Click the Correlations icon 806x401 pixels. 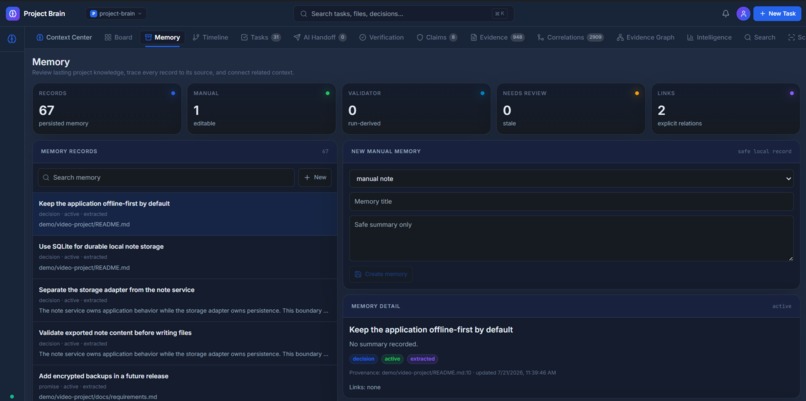(540, 38)
